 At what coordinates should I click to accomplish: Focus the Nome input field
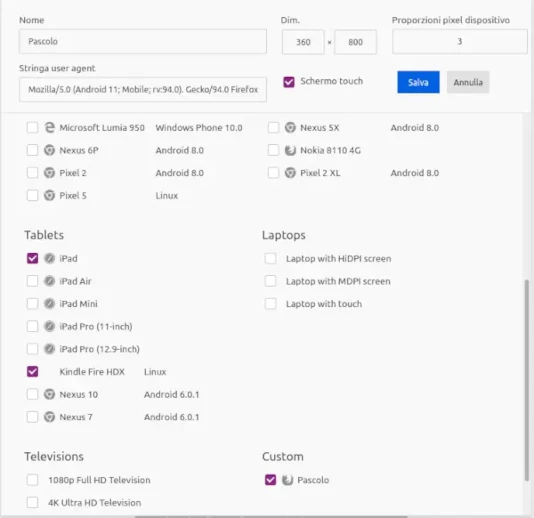coord(143,42)
